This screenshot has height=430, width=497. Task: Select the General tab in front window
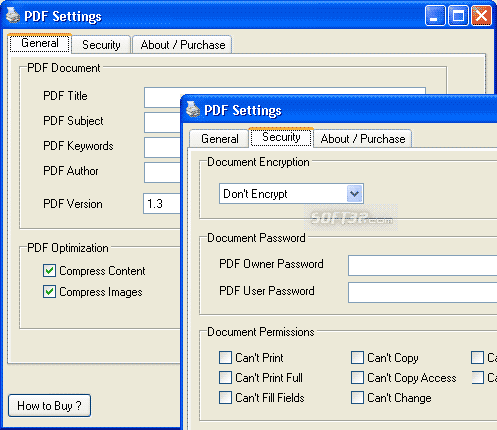(x=219, y=139)
